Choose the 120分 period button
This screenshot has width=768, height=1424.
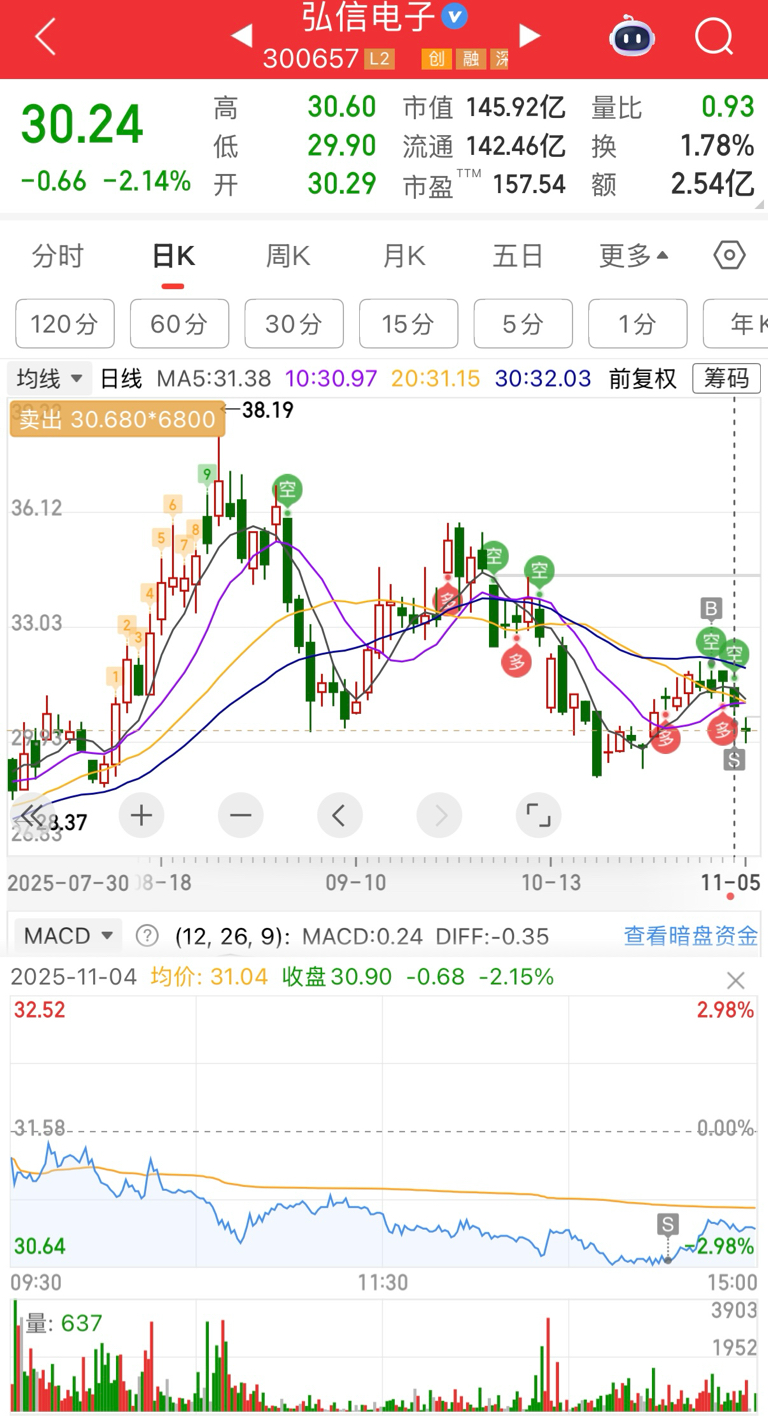point(65,324)
